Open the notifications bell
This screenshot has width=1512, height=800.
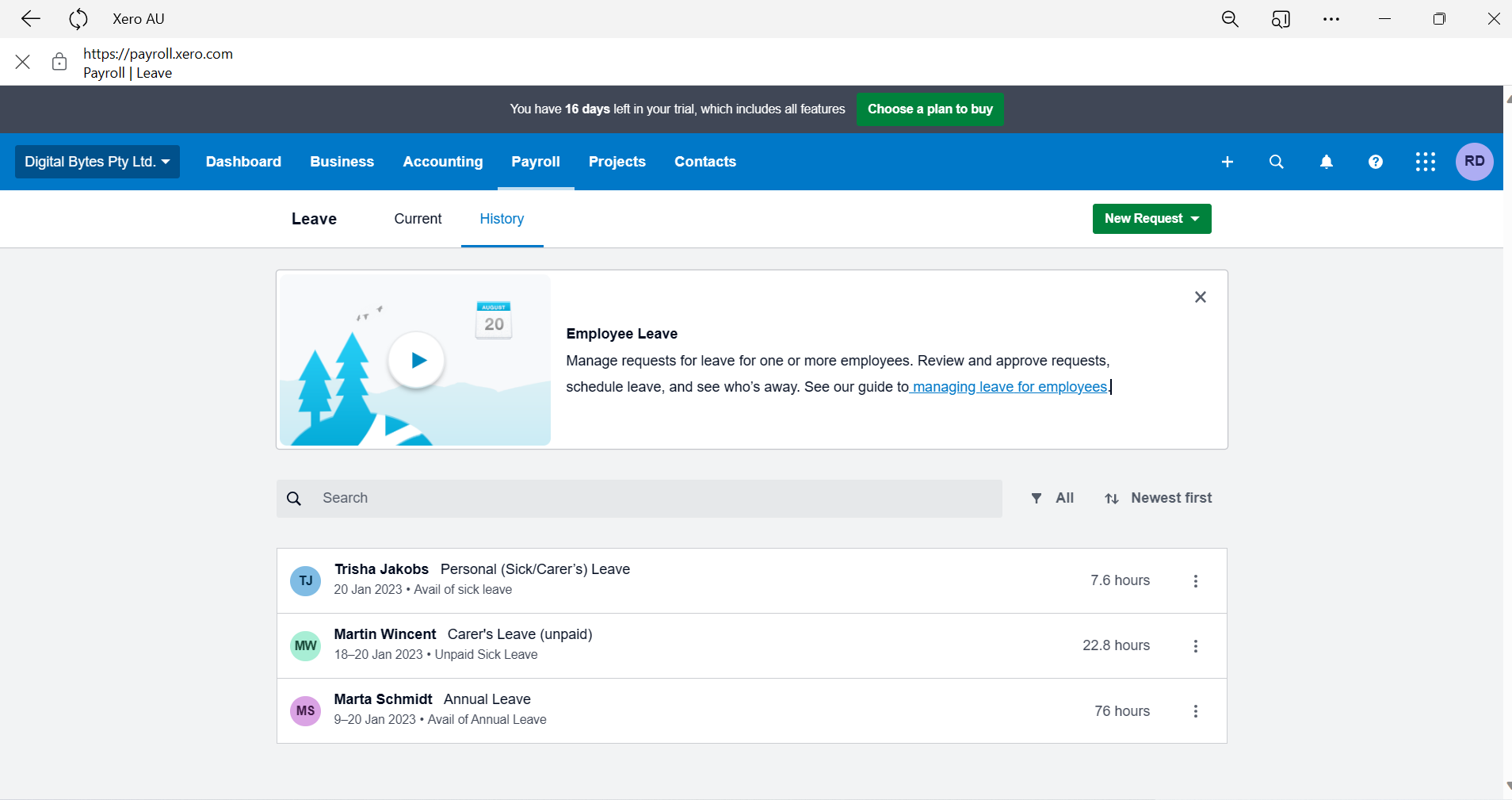(x=1327, y=162)
